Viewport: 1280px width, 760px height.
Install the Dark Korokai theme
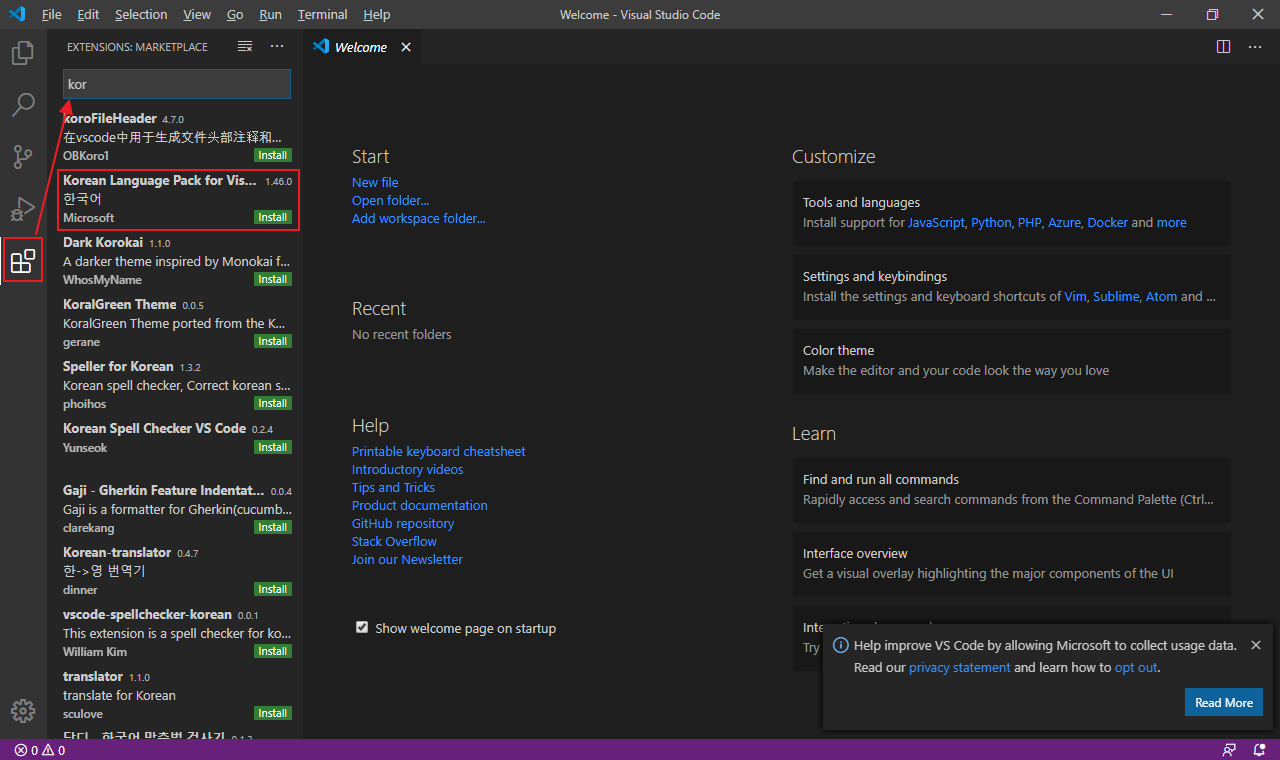pyautogui.click(x=273, y=279)
